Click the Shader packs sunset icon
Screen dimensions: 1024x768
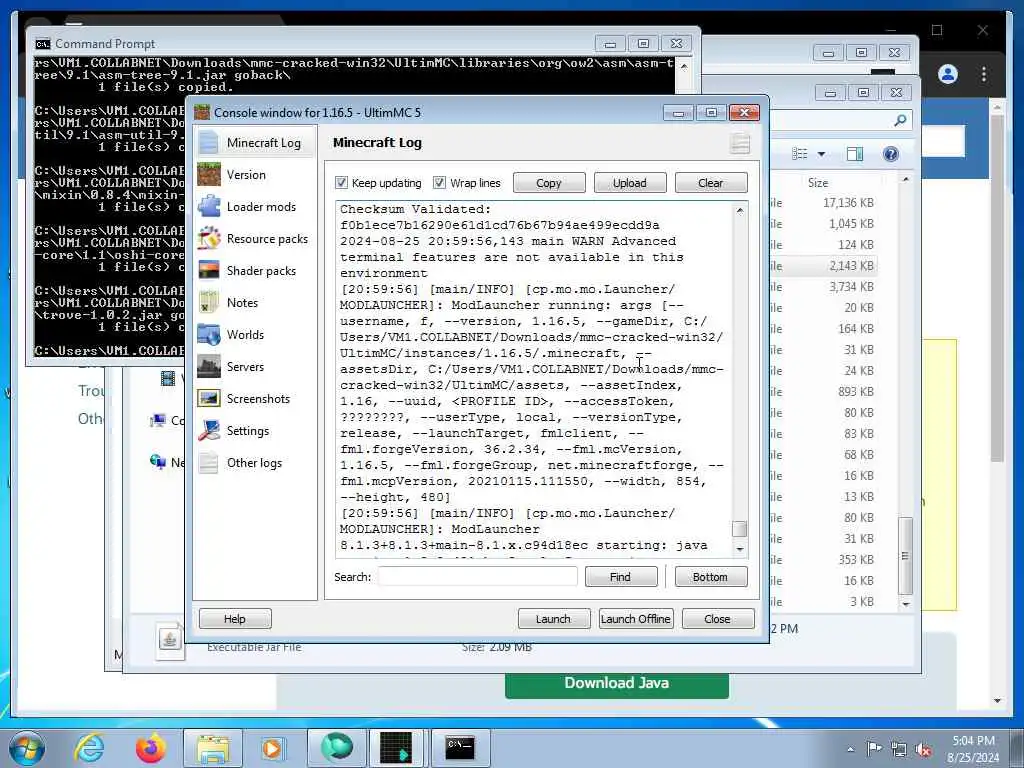pyautogui.click(x=208, y=270)
